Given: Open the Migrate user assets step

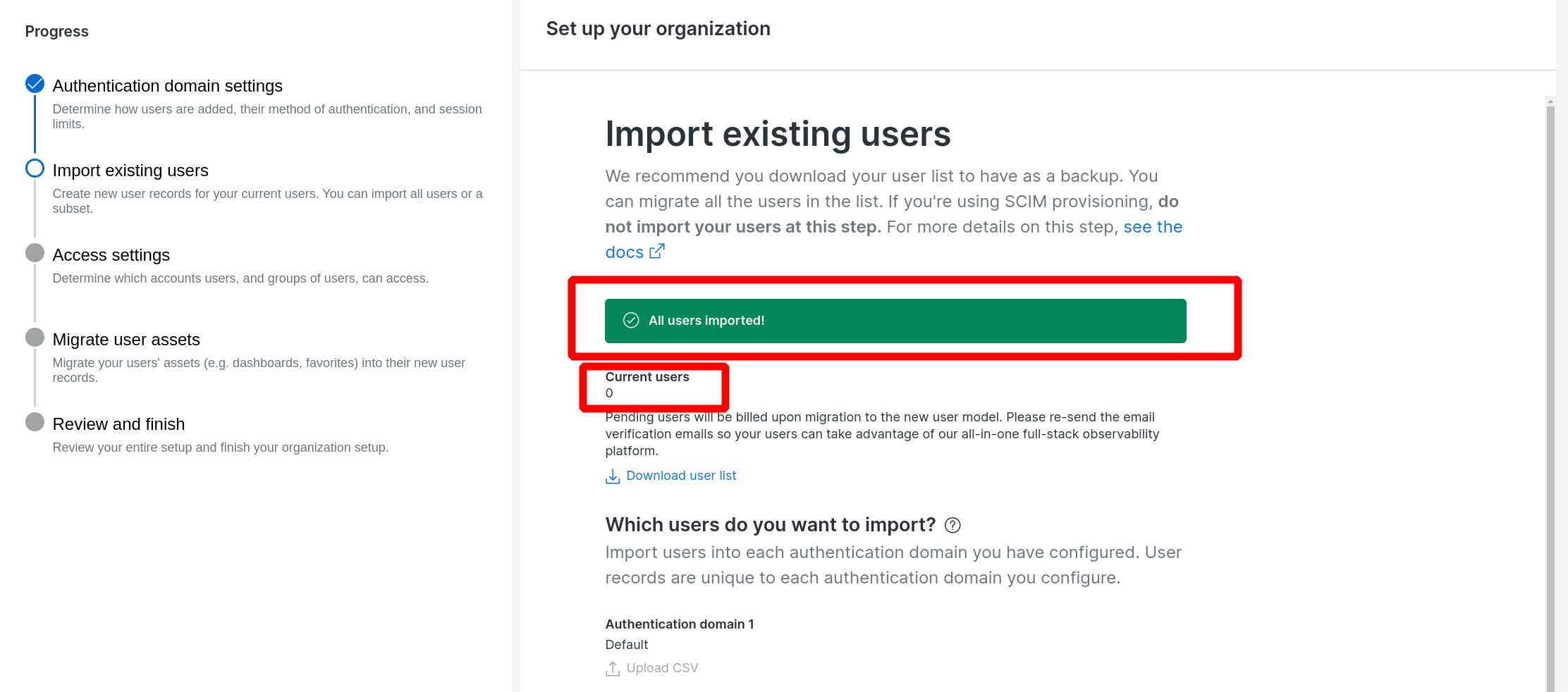Looking at the screenshot, I should (x=126, y=340).
